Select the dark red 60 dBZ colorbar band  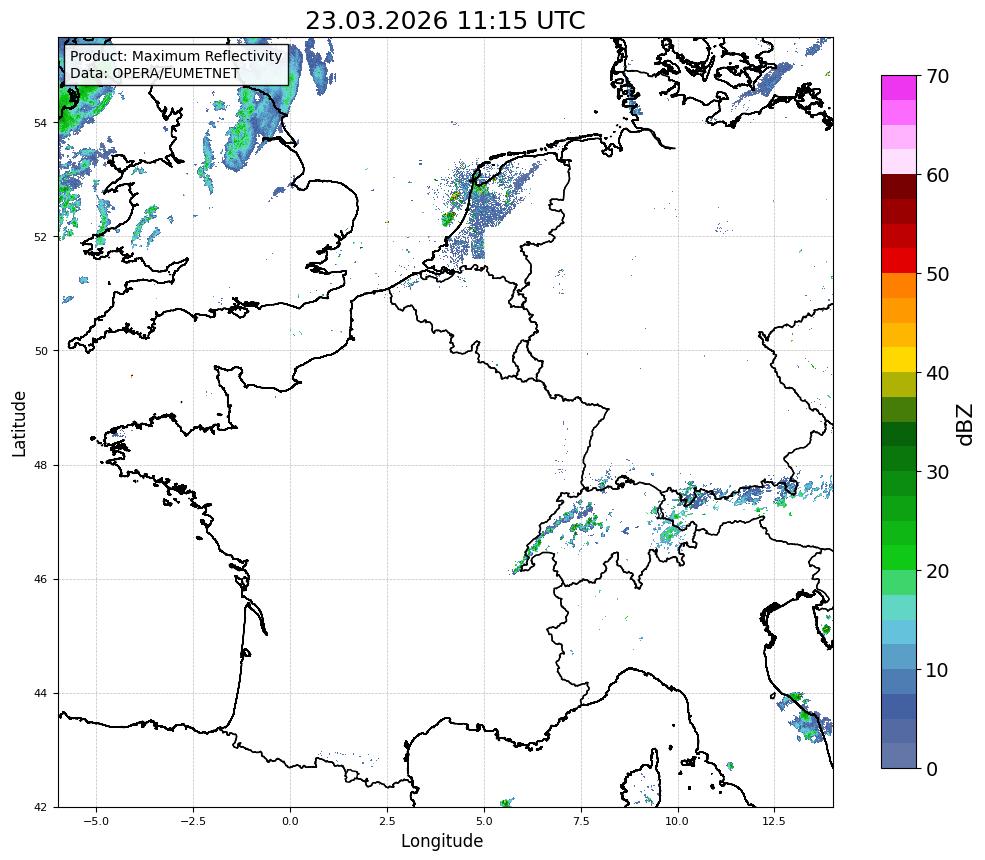898,187
